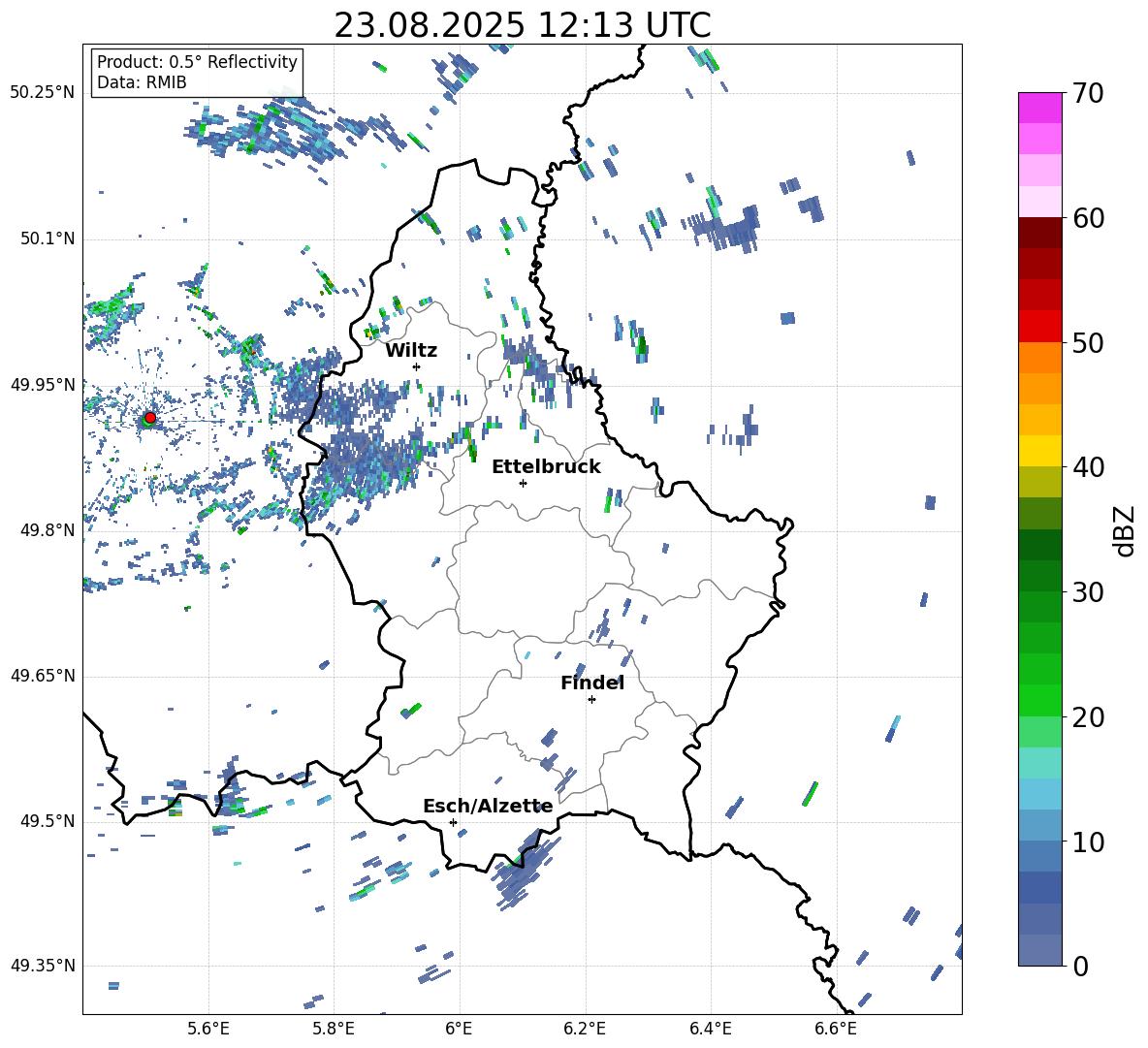This screenshot has width=1148, height=1048.
Task: Click the 6.4°E longitude label
Action: (x=710, y=1029)
